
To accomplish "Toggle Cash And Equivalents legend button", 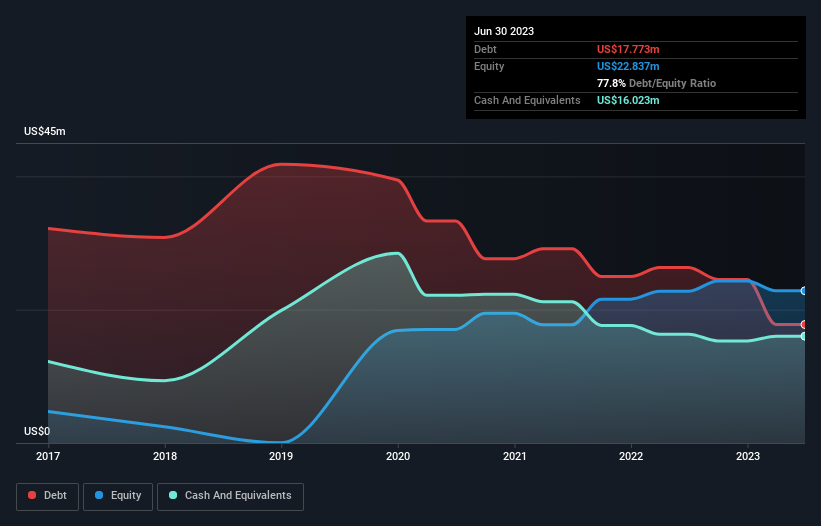I will pos(230,496).
